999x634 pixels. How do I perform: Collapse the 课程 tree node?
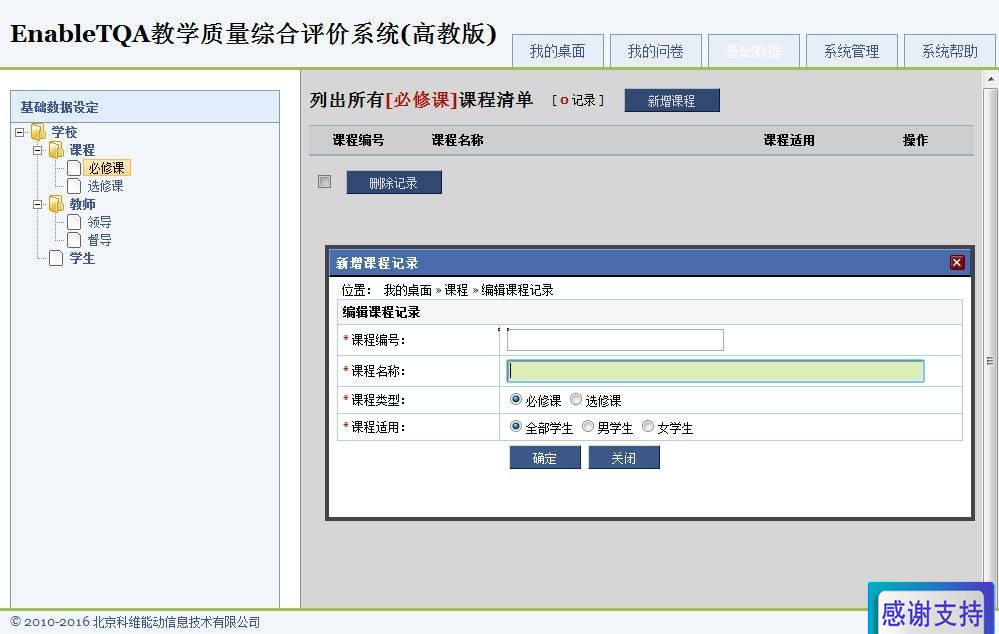coord(38,150)
